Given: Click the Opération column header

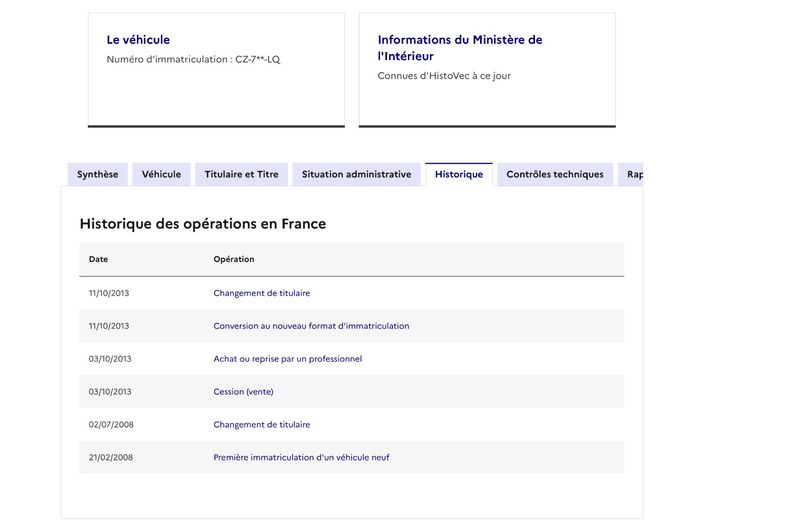Looking at the screenshot, I should (234, 259).
